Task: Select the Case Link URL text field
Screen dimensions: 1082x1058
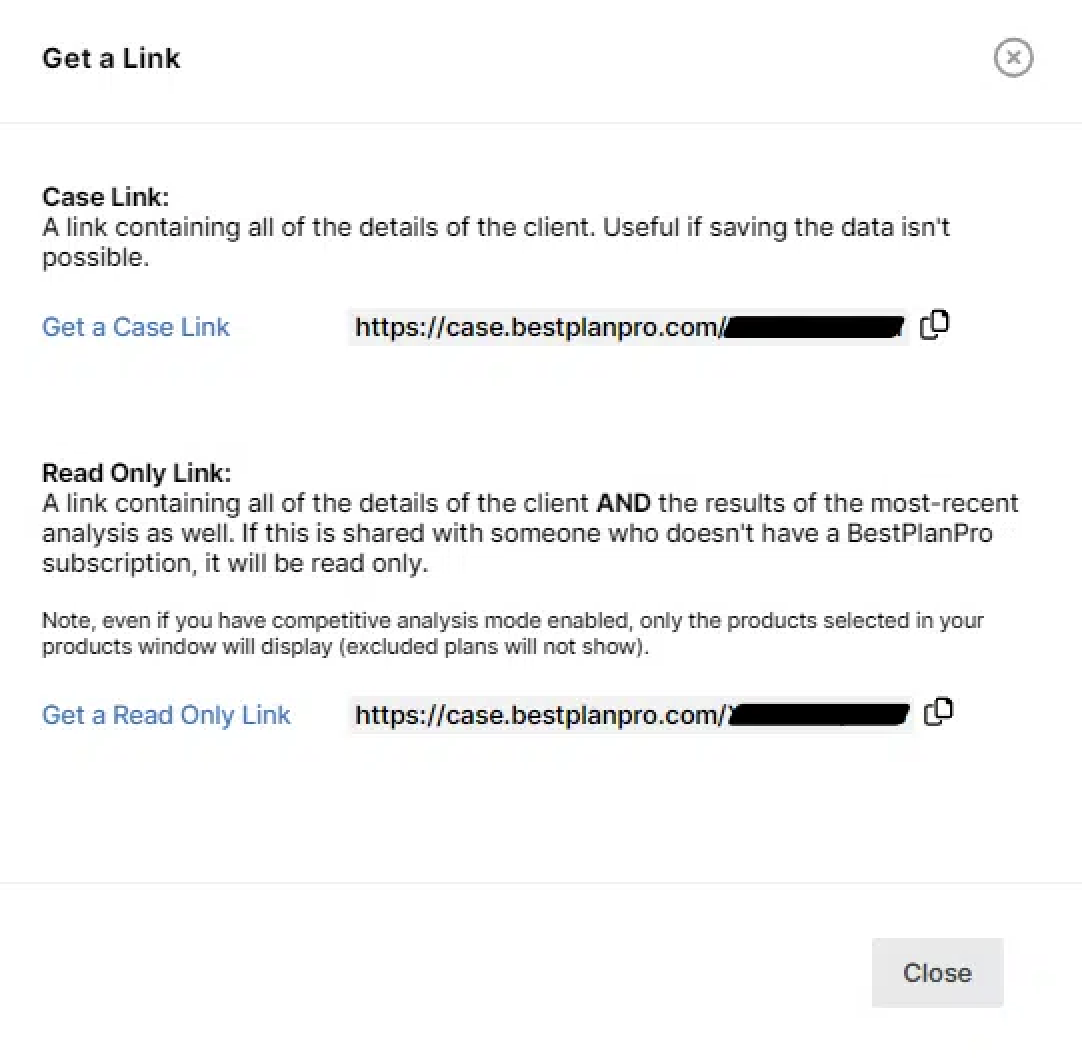Action: click(x=628, y=326)
